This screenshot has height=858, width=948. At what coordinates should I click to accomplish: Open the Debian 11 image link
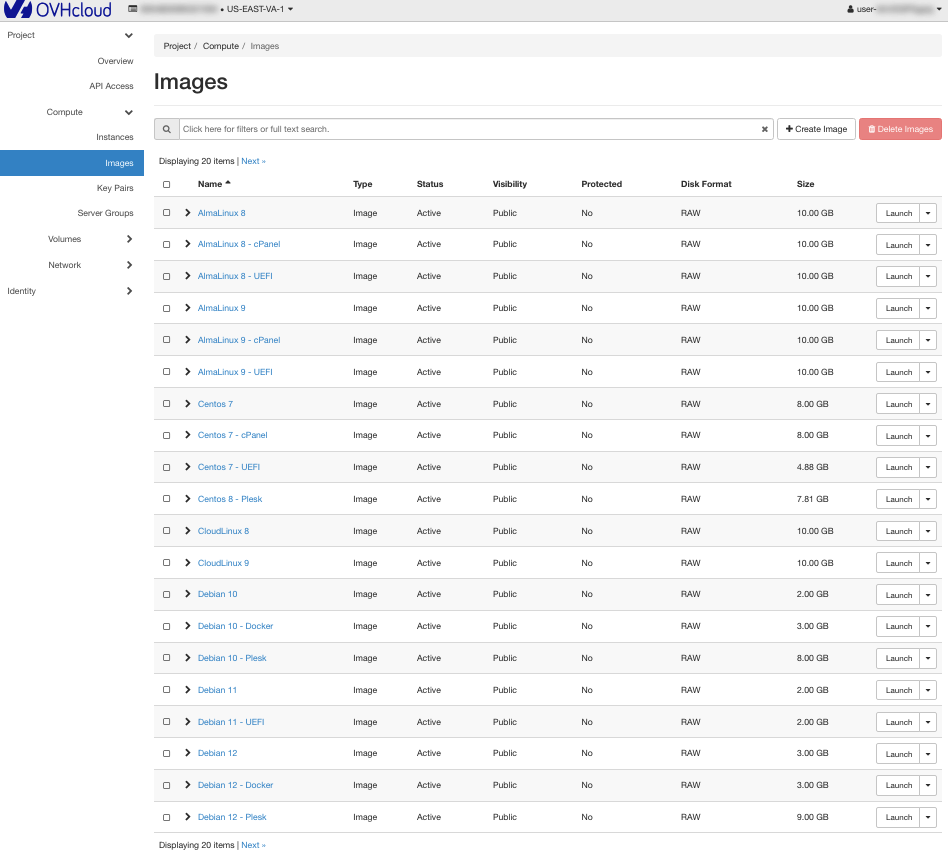click(x=217, y=690)
